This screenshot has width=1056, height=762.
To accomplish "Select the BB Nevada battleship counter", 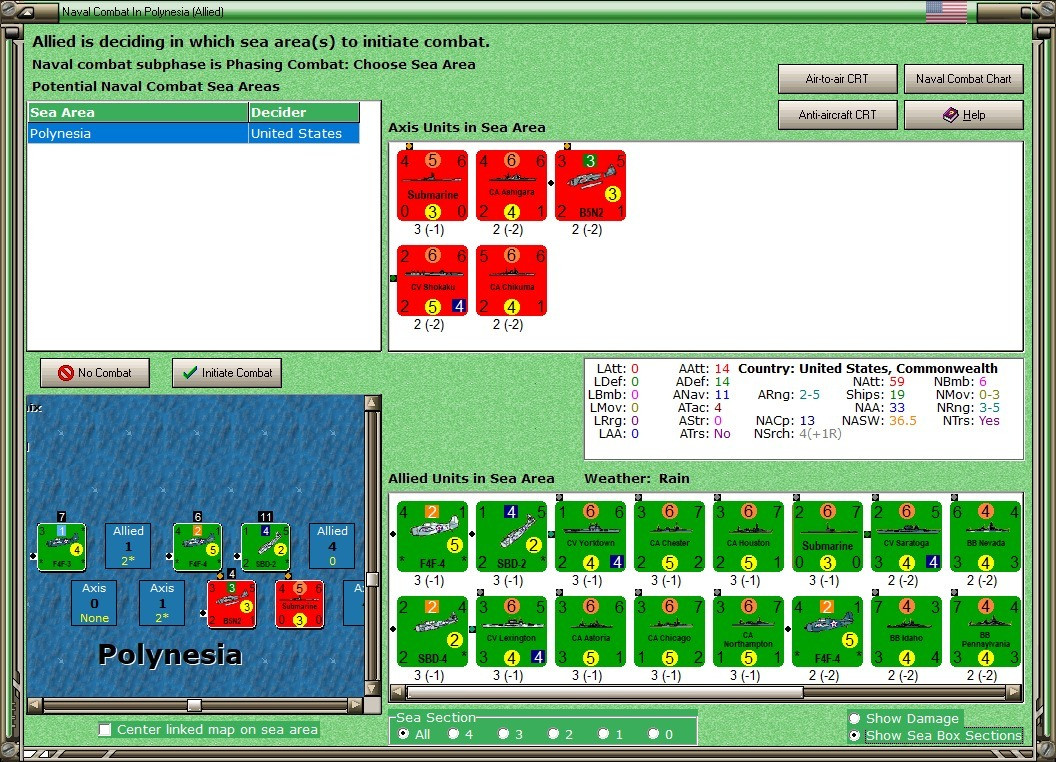I will [985, 536].
